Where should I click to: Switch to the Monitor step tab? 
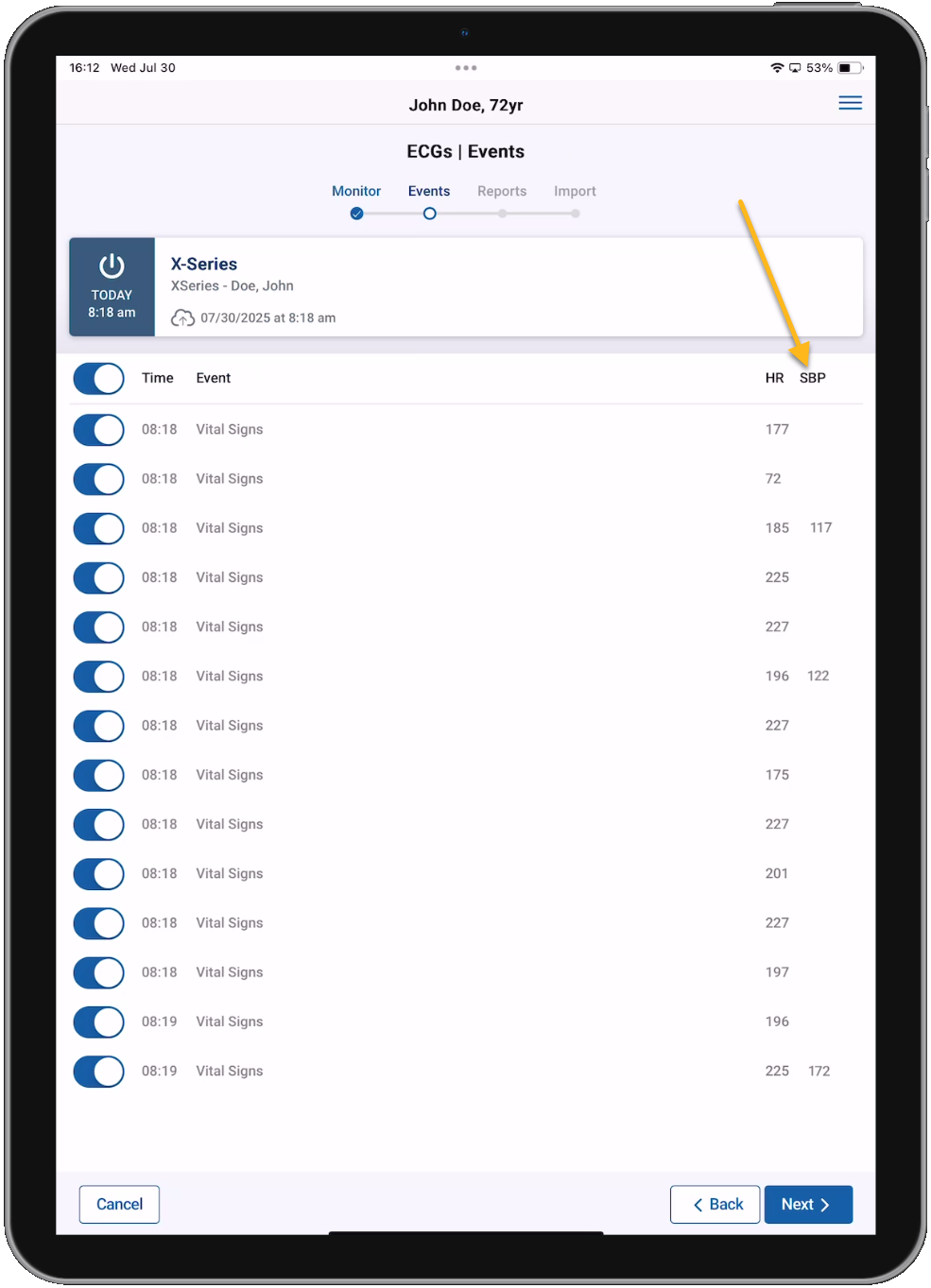(356, 191)
